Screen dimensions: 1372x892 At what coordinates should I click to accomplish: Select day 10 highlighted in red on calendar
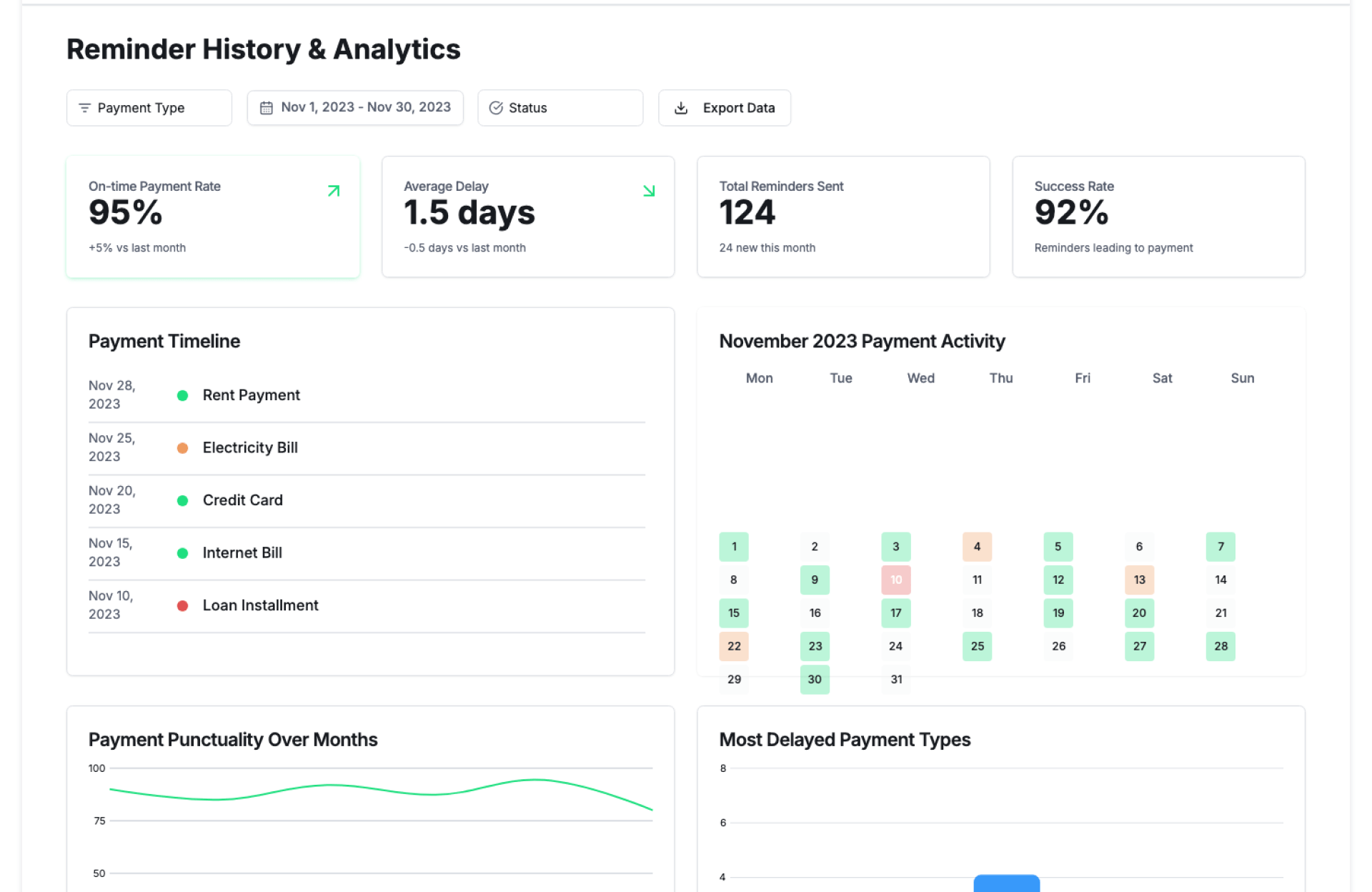[x=895, y=580]
